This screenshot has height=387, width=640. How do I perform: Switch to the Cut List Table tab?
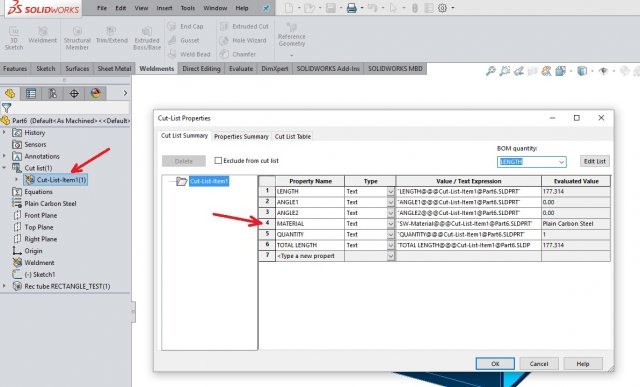tap(293, 136)
